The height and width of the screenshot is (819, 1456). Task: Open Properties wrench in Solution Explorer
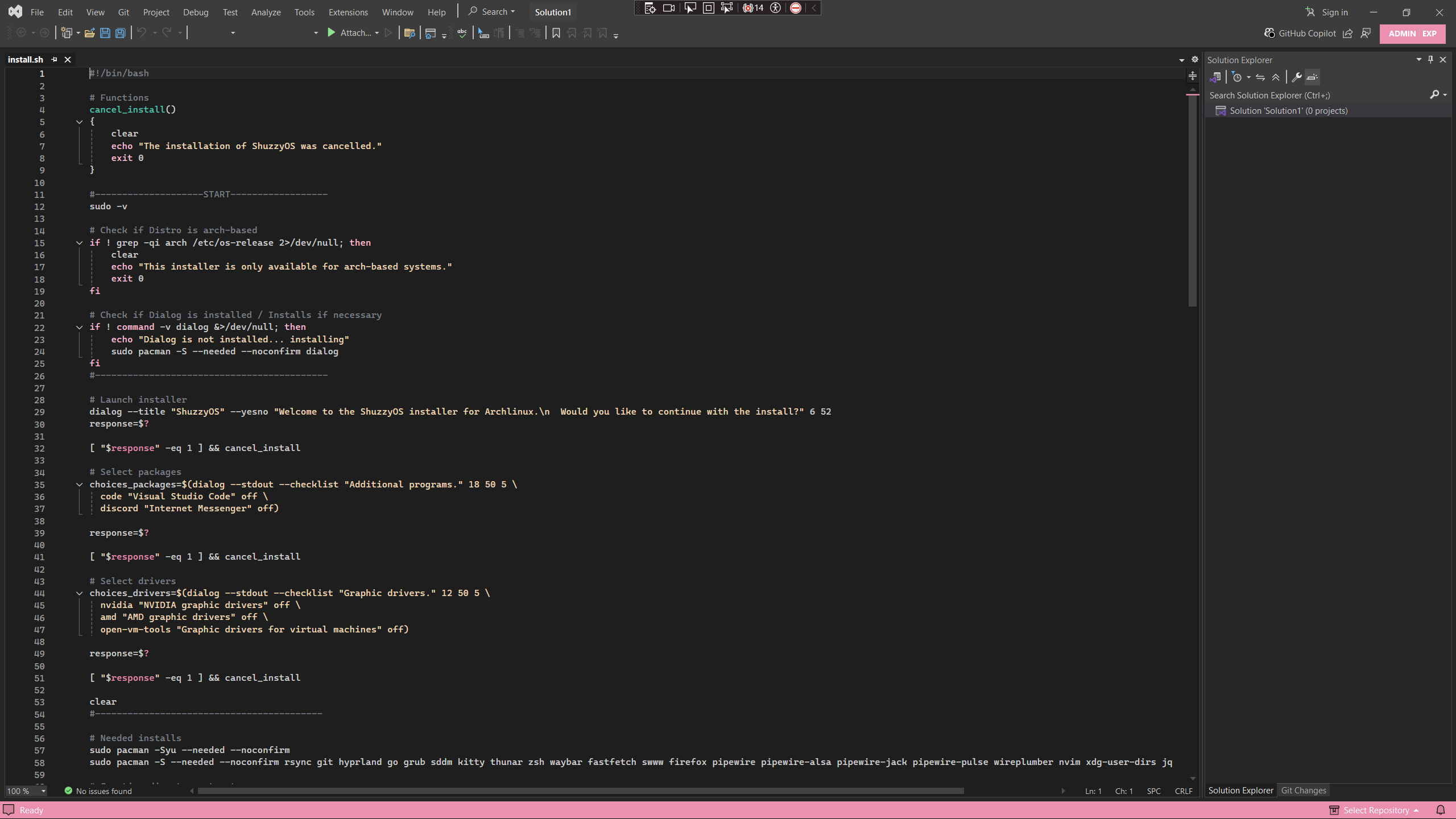(x=1297, y=77)
